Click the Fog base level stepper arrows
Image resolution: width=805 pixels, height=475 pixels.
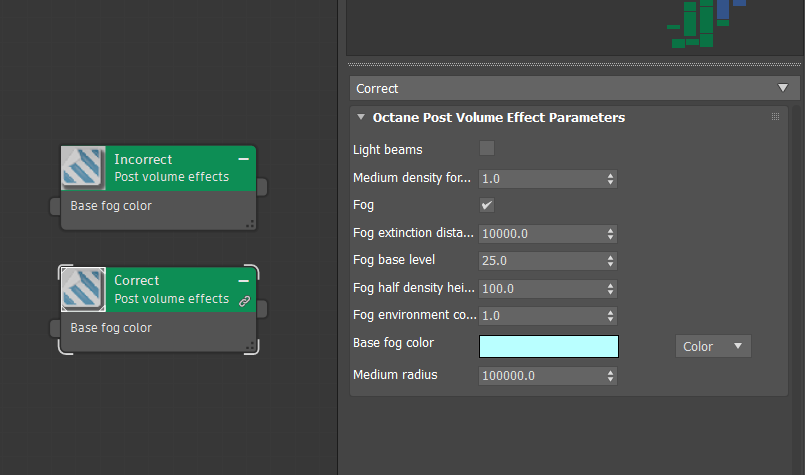[x=610, y=261]
